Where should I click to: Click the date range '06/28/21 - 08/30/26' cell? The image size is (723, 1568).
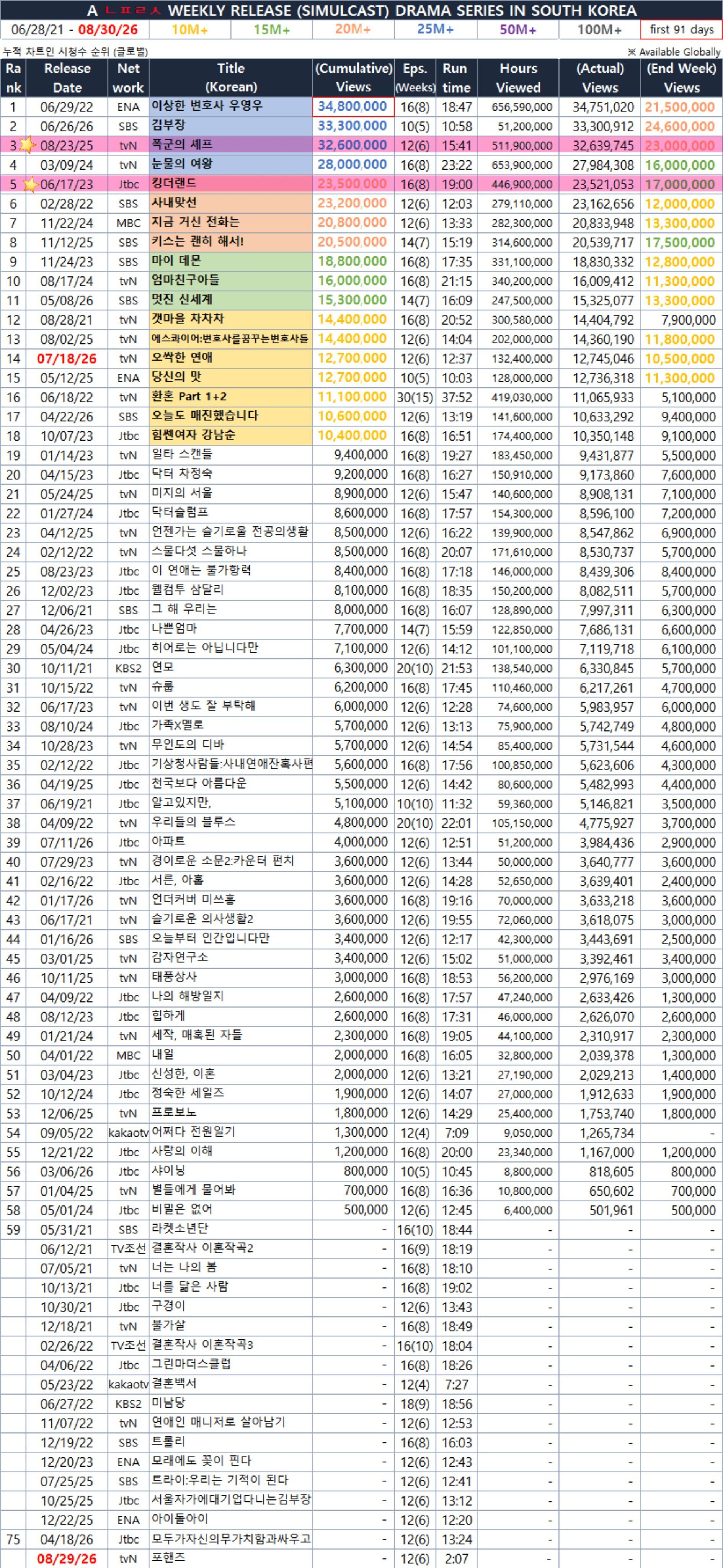(74, 29)
